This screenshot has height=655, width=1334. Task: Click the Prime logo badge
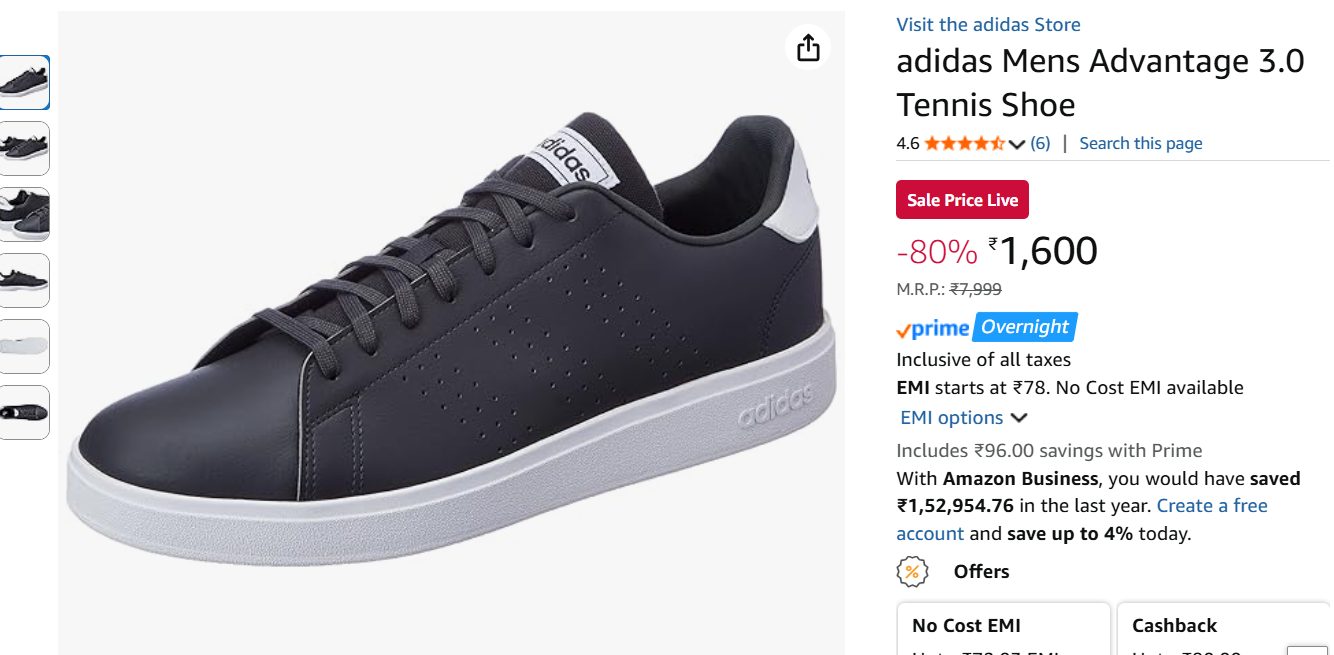click(933, 328)
